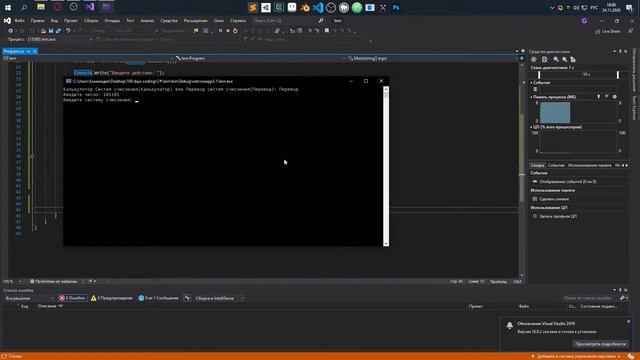The width and height of the screenshot is (640, 360).
Task: Open the Проект menu
Action: 71,20
